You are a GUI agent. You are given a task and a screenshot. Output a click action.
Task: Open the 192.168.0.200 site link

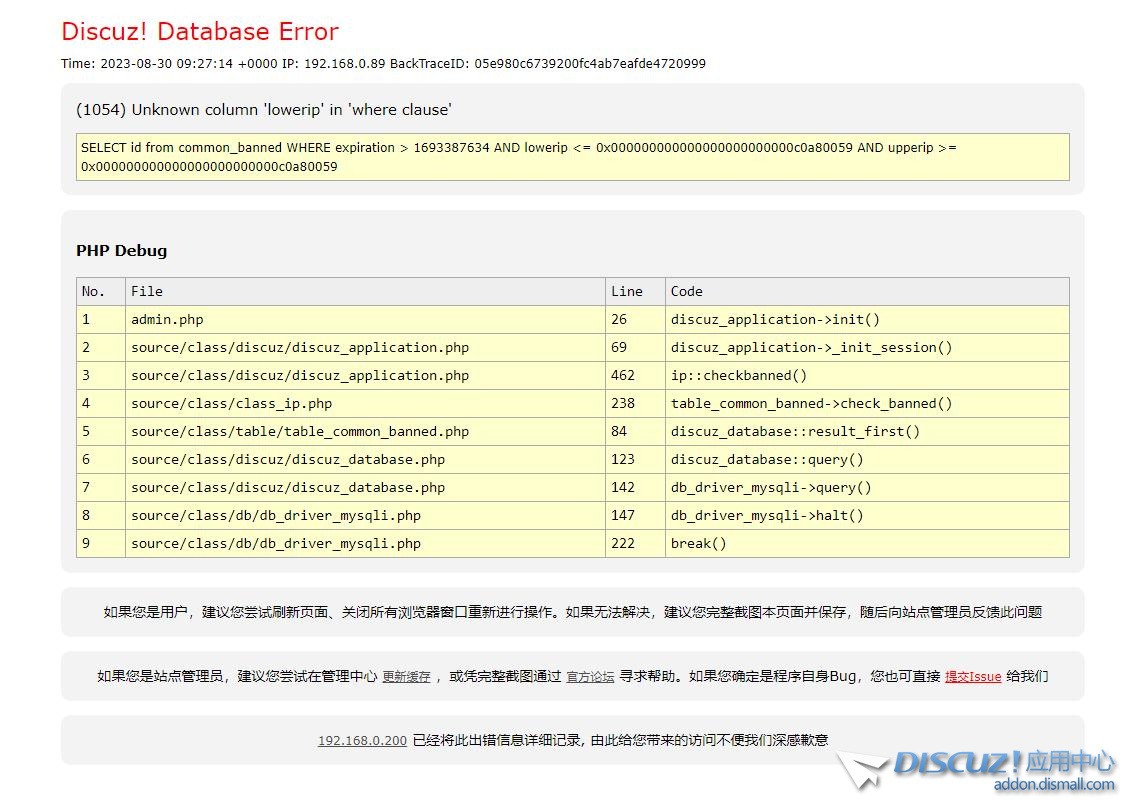(x=362, y=740)
